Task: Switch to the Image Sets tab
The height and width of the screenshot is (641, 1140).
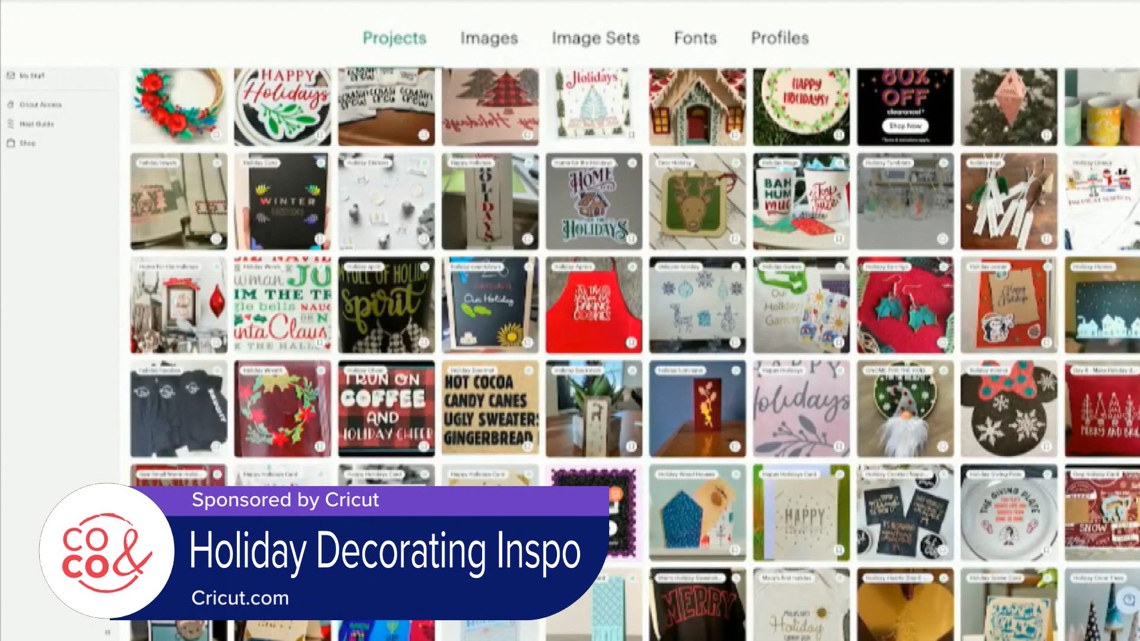Action: pos(596,38)
